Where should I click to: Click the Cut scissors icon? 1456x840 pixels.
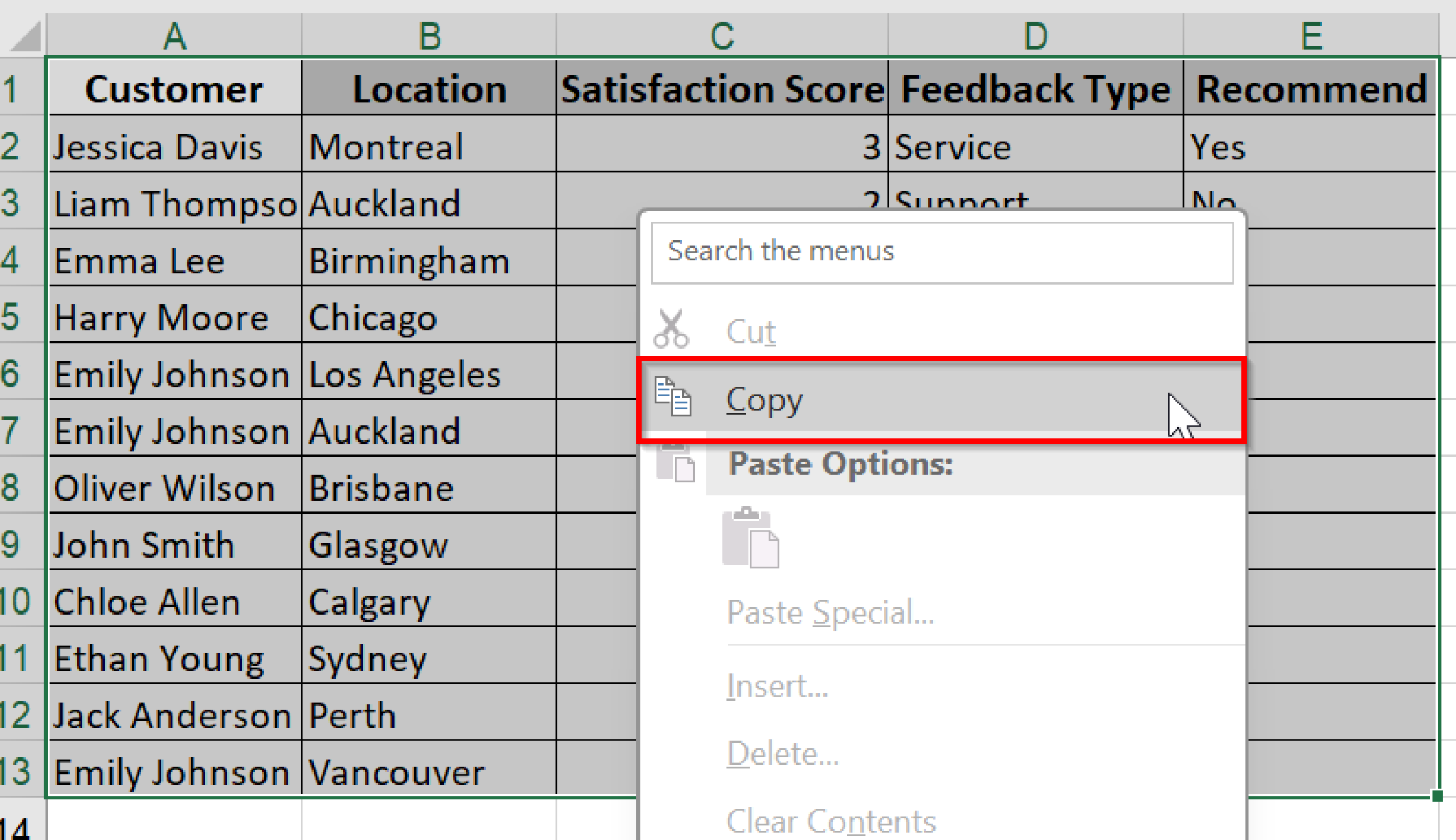(671, 329)
